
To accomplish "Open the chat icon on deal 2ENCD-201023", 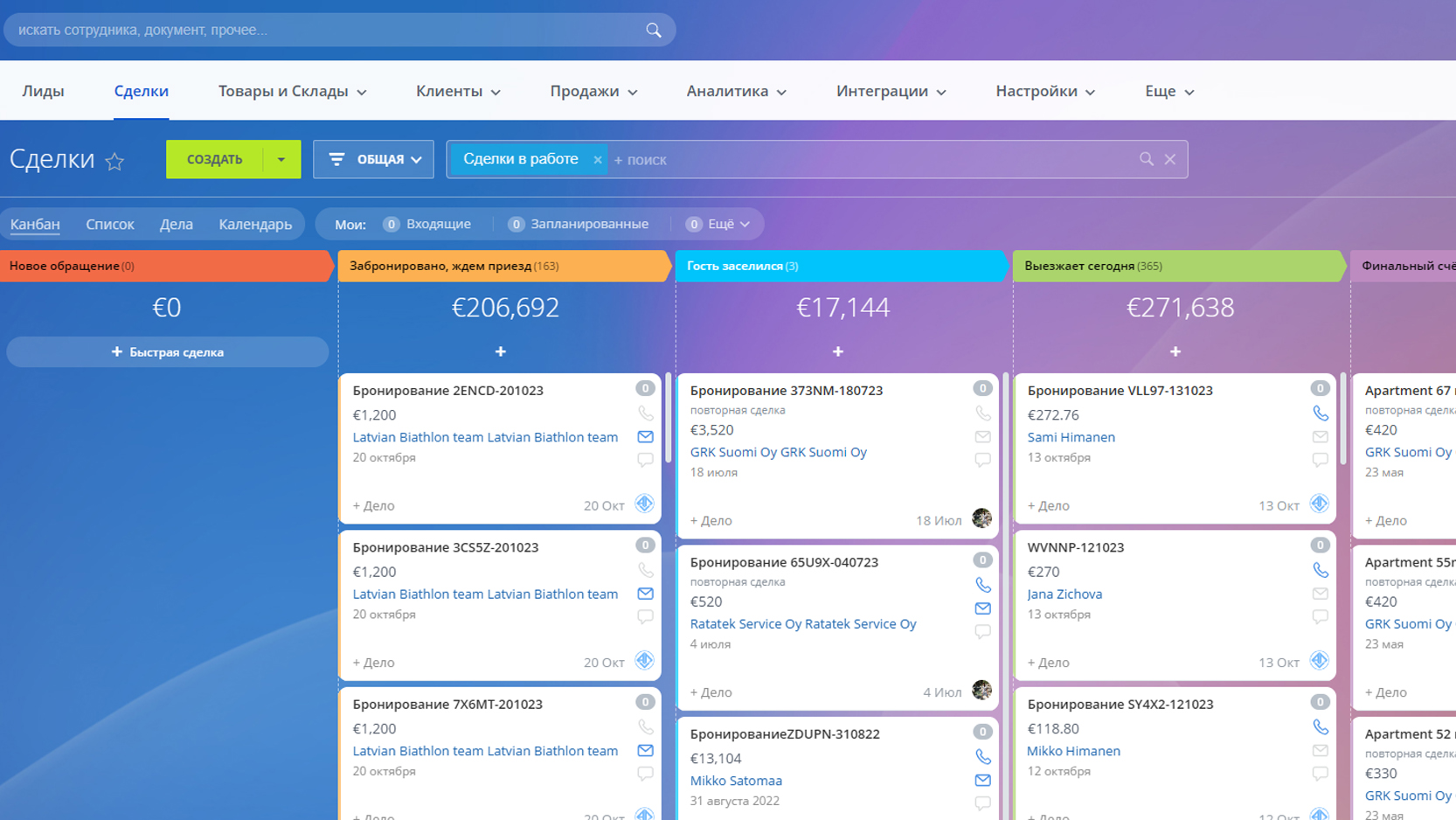I will pyautogui.click(x=645, y=460).
